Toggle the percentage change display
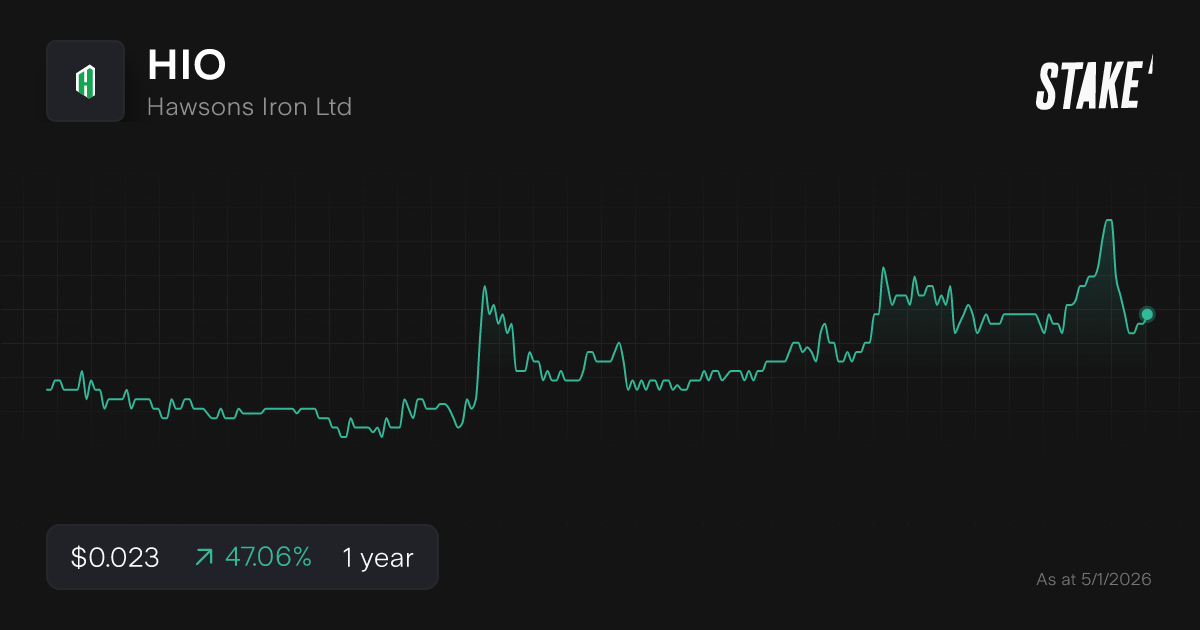Image resolution: width=1200 pixels, height=630 pixels. click(x=267, y=557)
